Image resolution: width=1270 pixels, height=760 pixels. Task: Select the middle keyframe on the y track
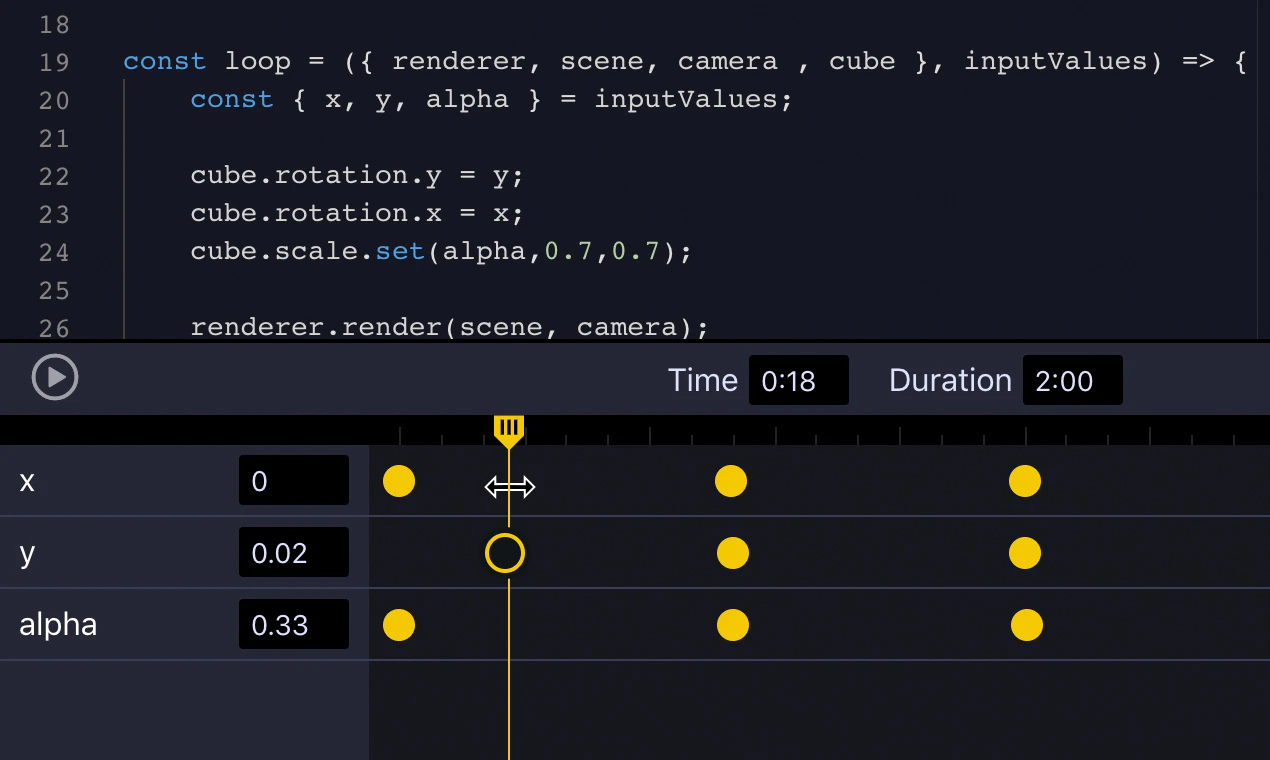tap(733, 553)
